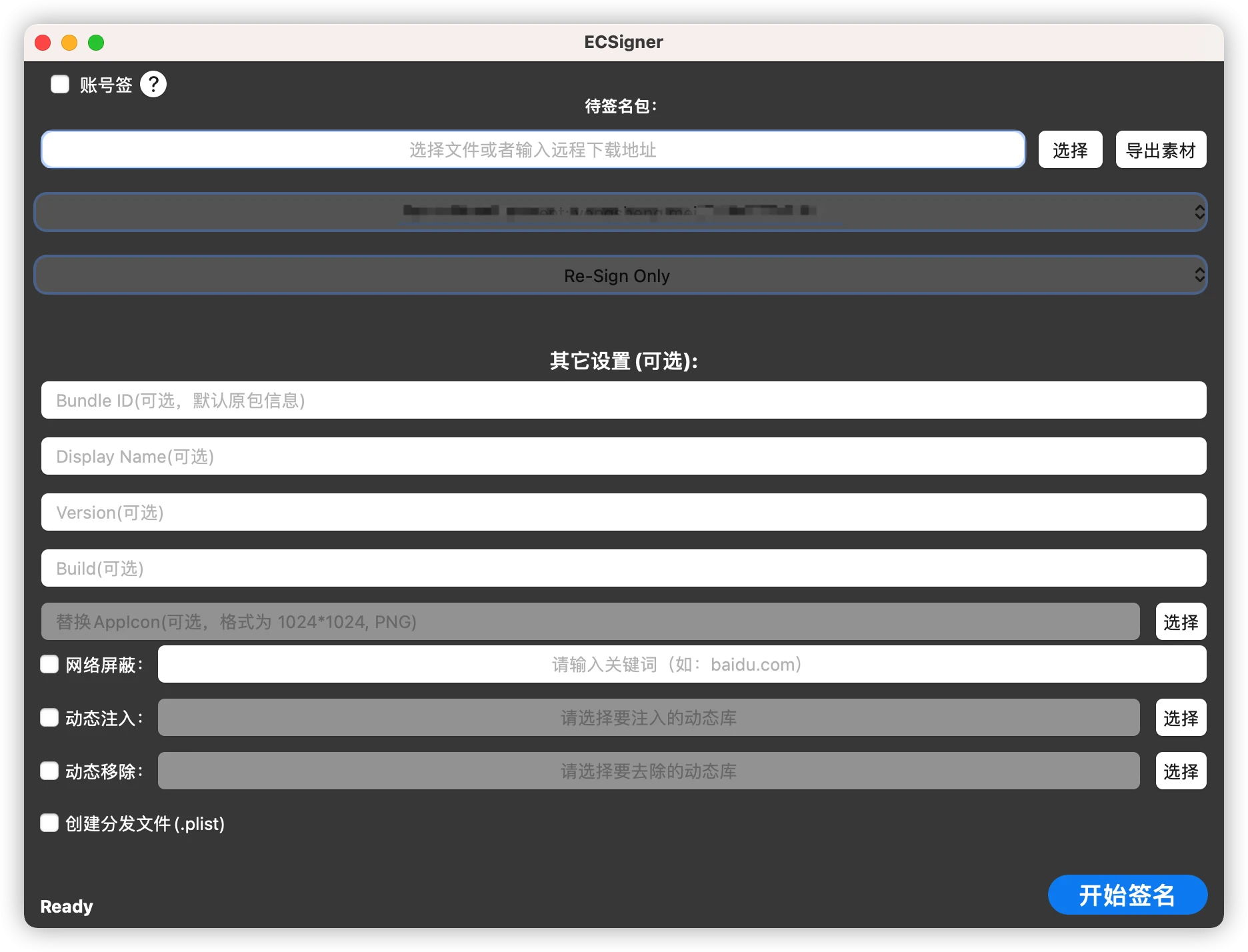Click the 导出素材 button

click(x=1161, y=149)
